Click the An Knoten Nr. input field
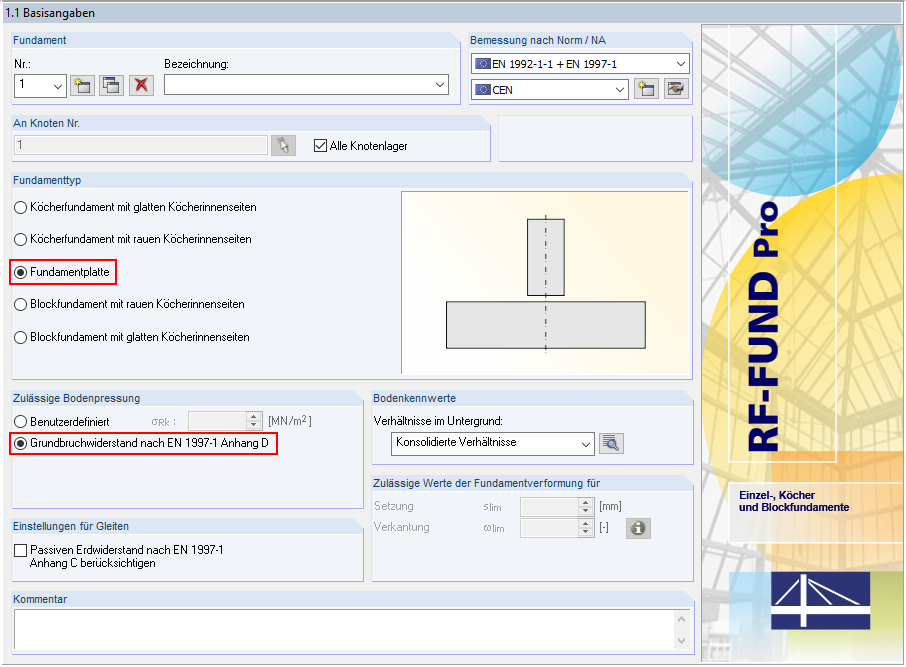 click(140, 145)
